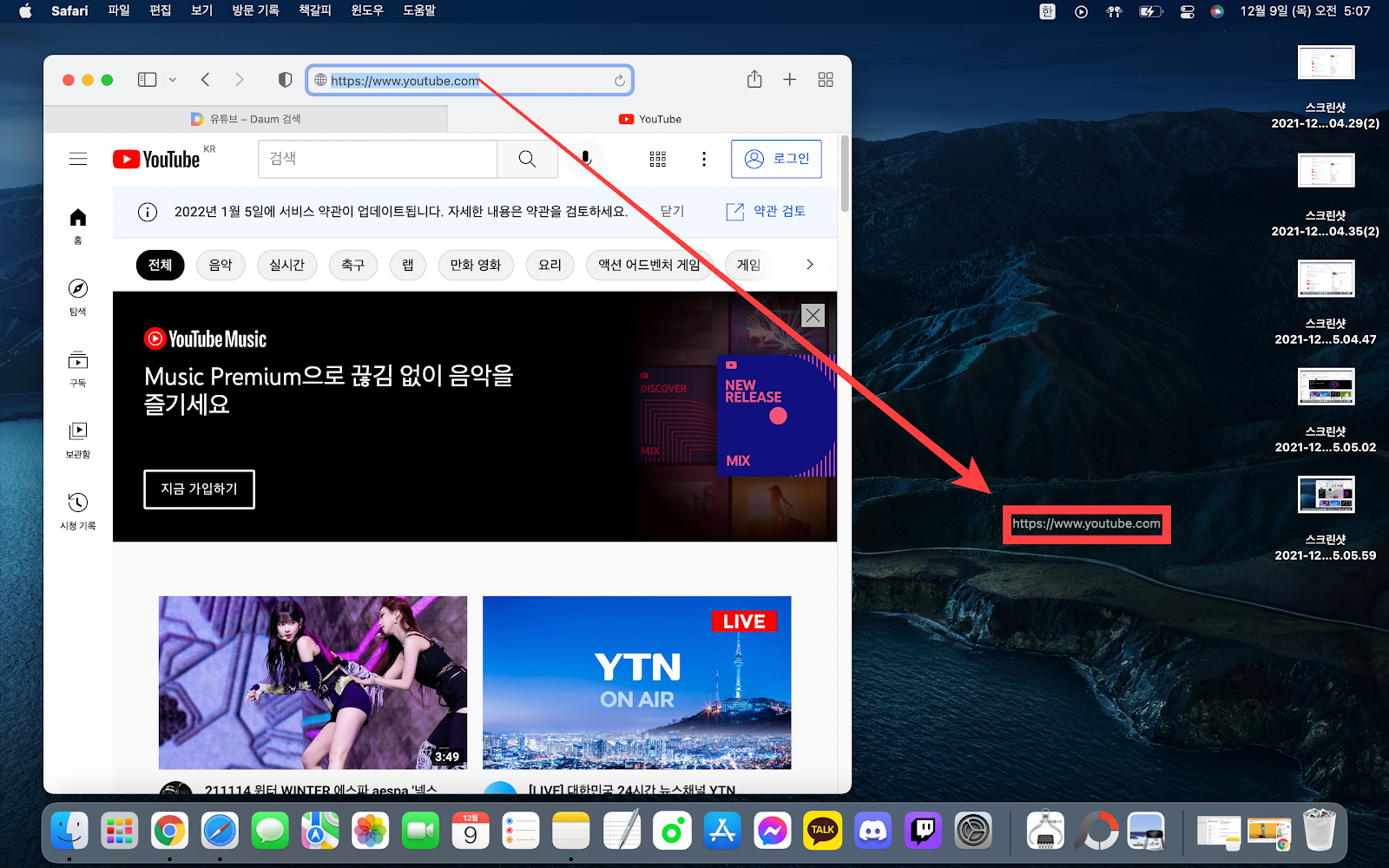Show more filter chips with right chevron
Screen dimensions: 1389x868
coord(809,265)
